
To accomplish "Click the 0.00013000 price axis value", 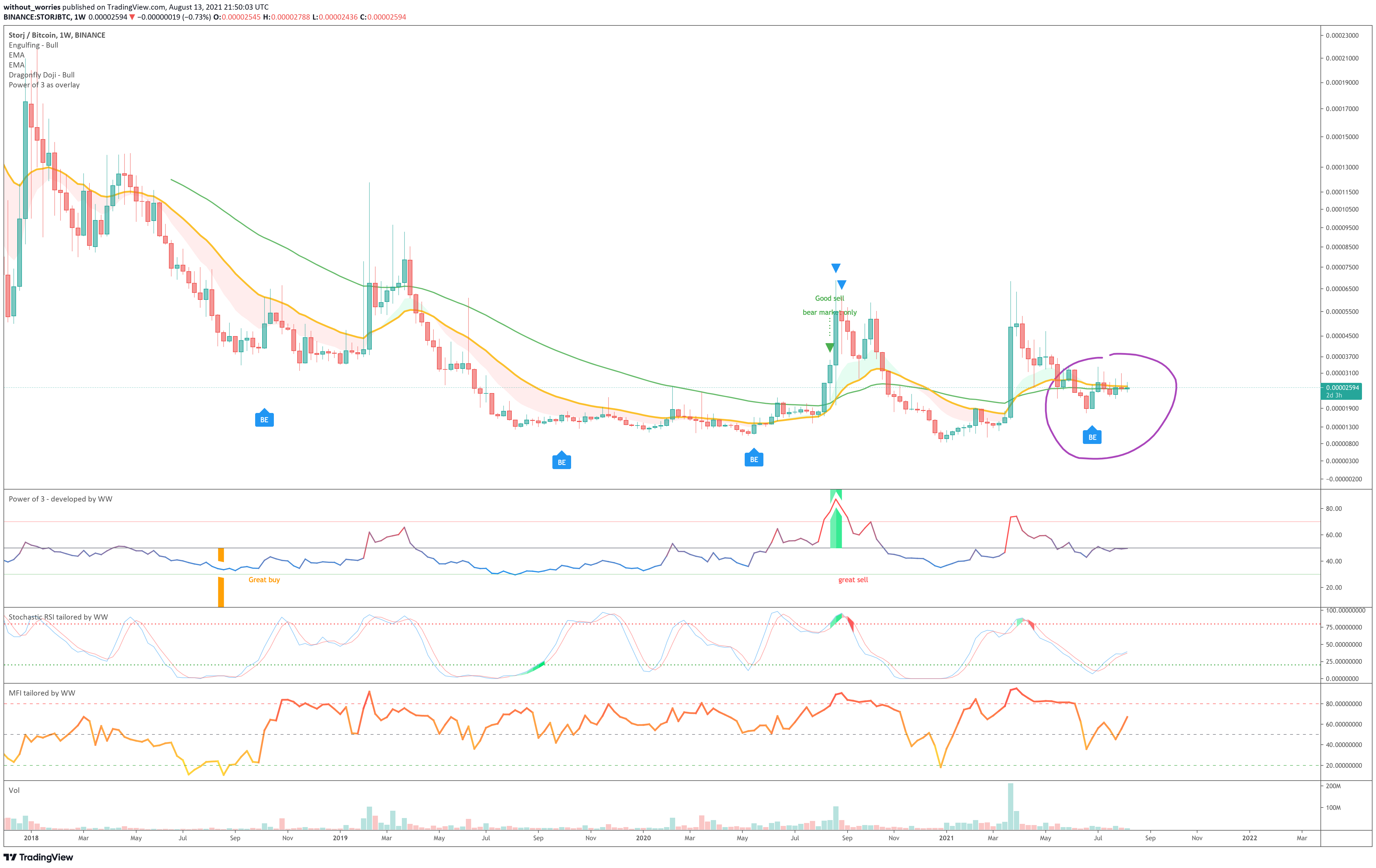I will [x=1342, y=167].
